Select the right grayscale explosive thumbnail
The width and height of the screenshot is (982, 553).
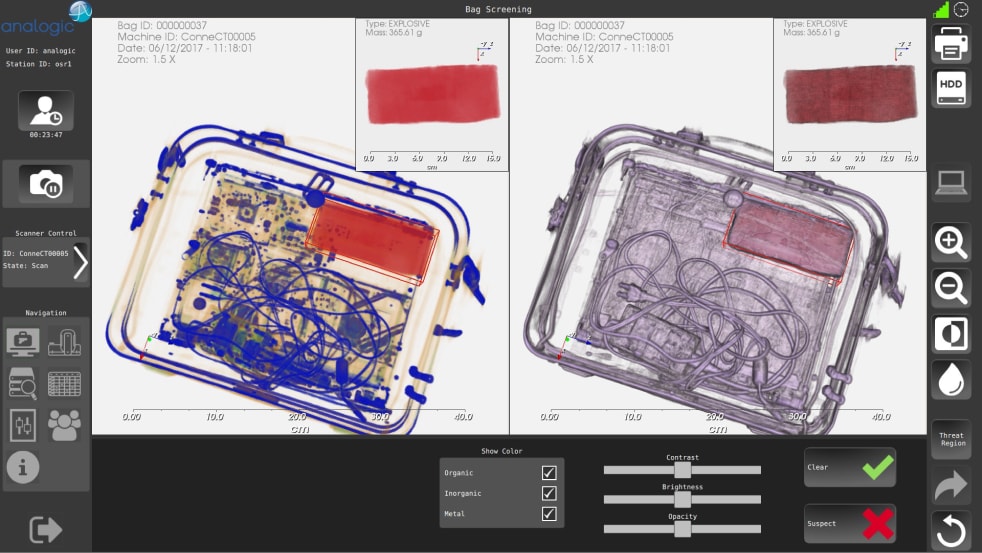coord(850,95)
